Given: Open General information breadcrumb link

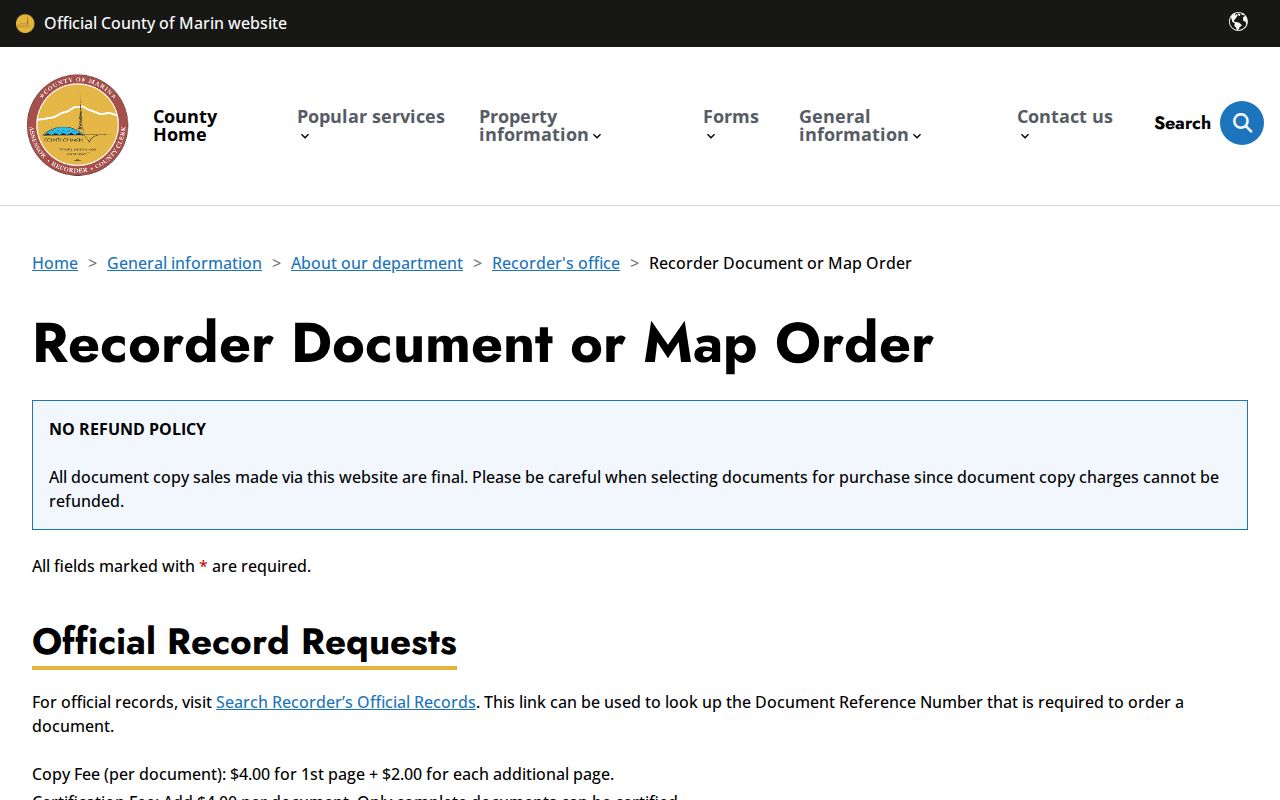Looking at the screenshot, I should 184,263.
